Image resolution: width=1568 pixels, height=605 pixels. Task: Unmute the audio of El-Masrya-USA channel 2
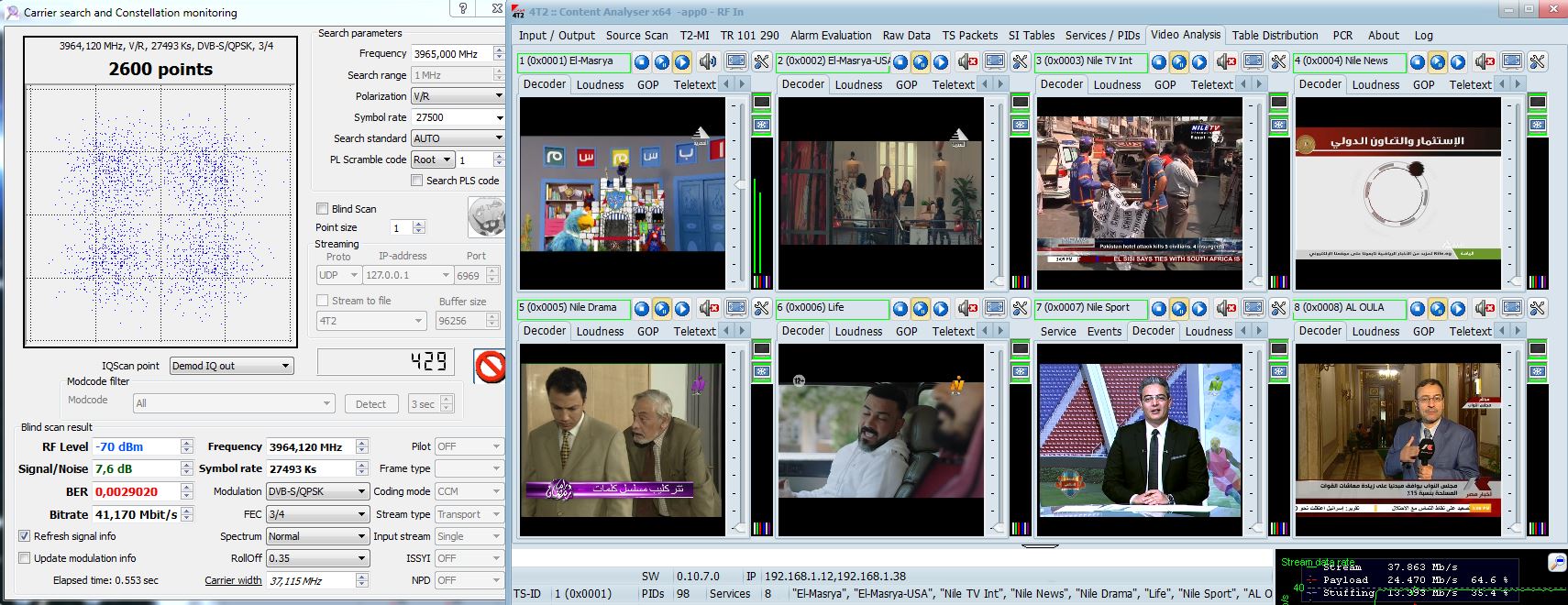coord(966,62)
